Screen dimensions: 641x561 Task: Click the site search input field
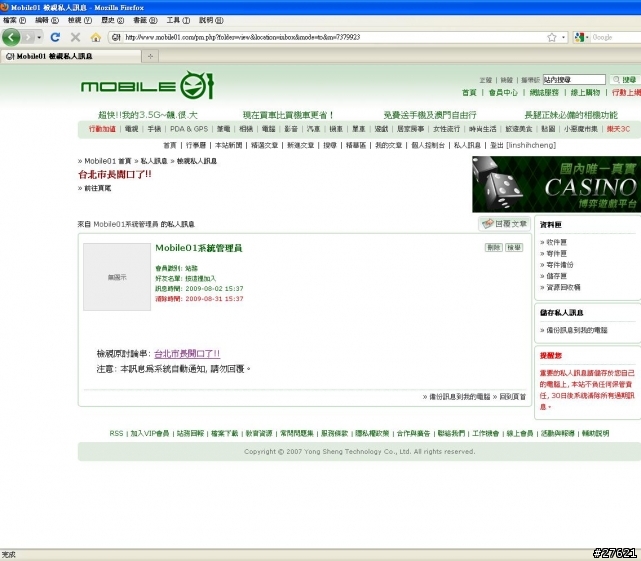click(x=574, y=79)
